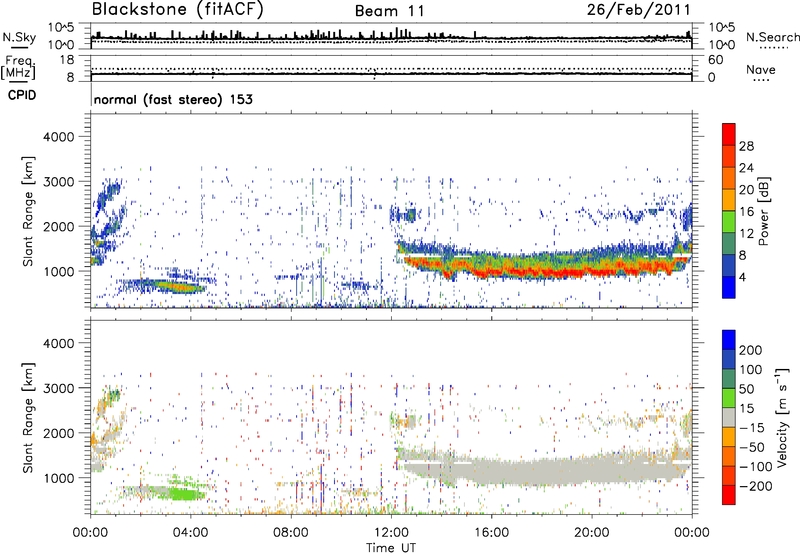The width and height of the screenshot is (800, 554).
Task: Click the red high-power backscatter band near 18:00
Action: click(543, 272)
